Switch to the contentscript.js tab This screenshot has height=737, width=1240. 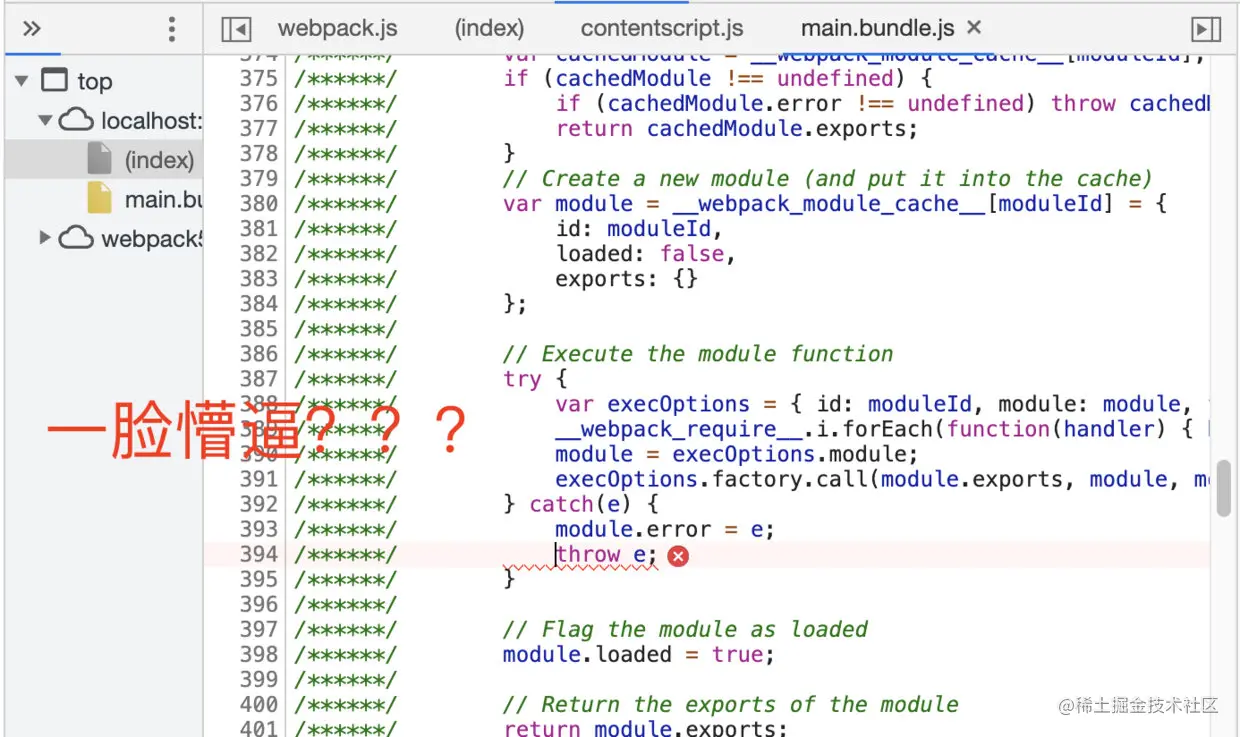(x=662, y=29)
